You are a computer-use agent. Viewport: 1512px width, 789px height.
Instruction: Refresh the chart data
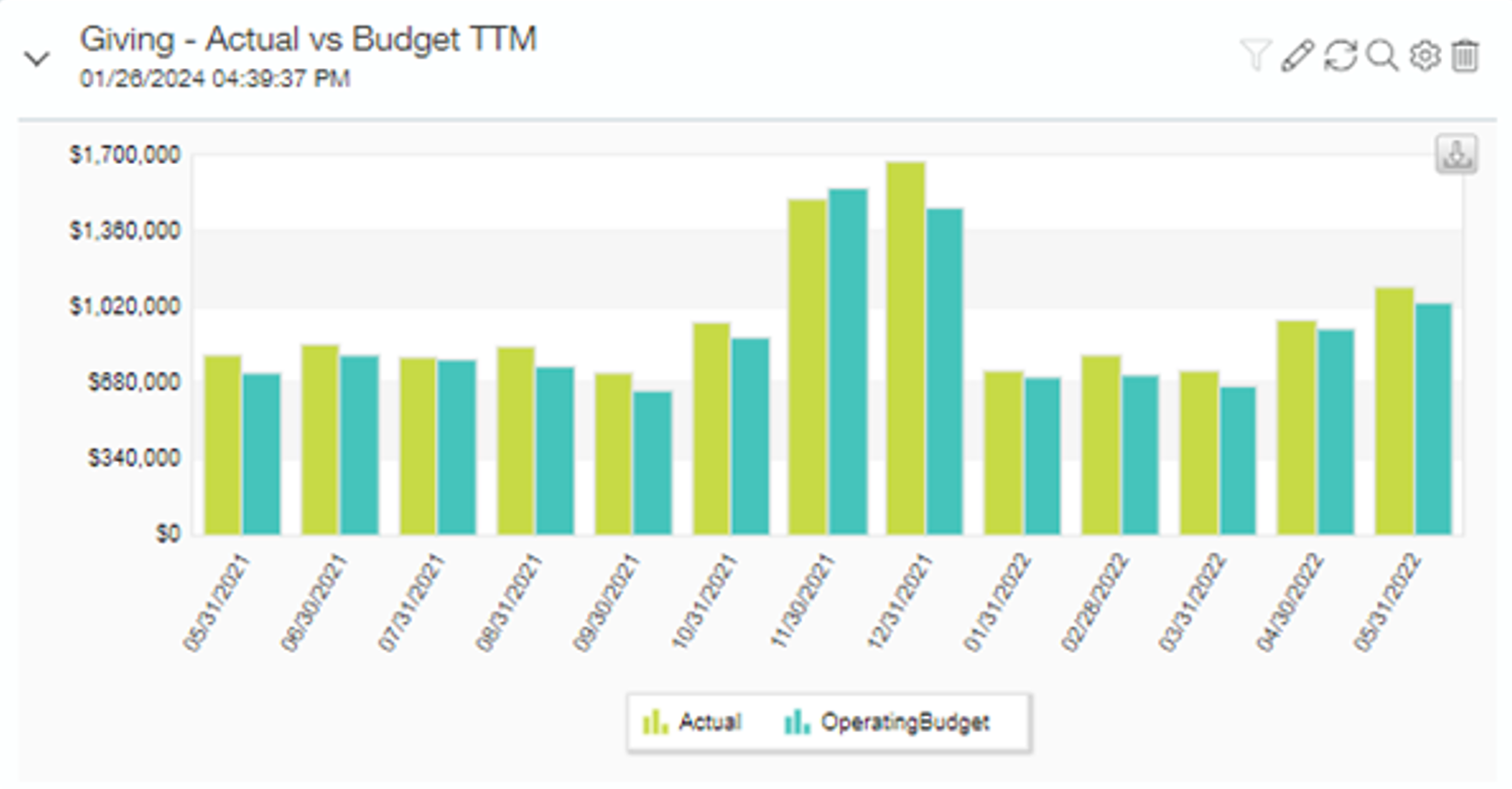point(1340,55)
